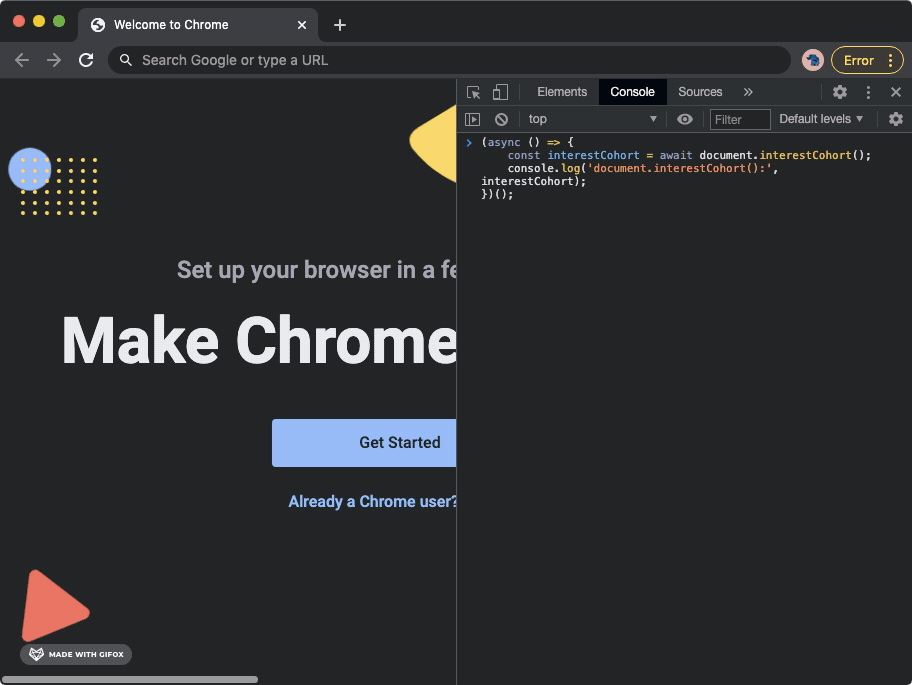Screen dimensions: 912x685
Task: Open DevTools customize three-dot menu
Action: (x=868, y=92)
